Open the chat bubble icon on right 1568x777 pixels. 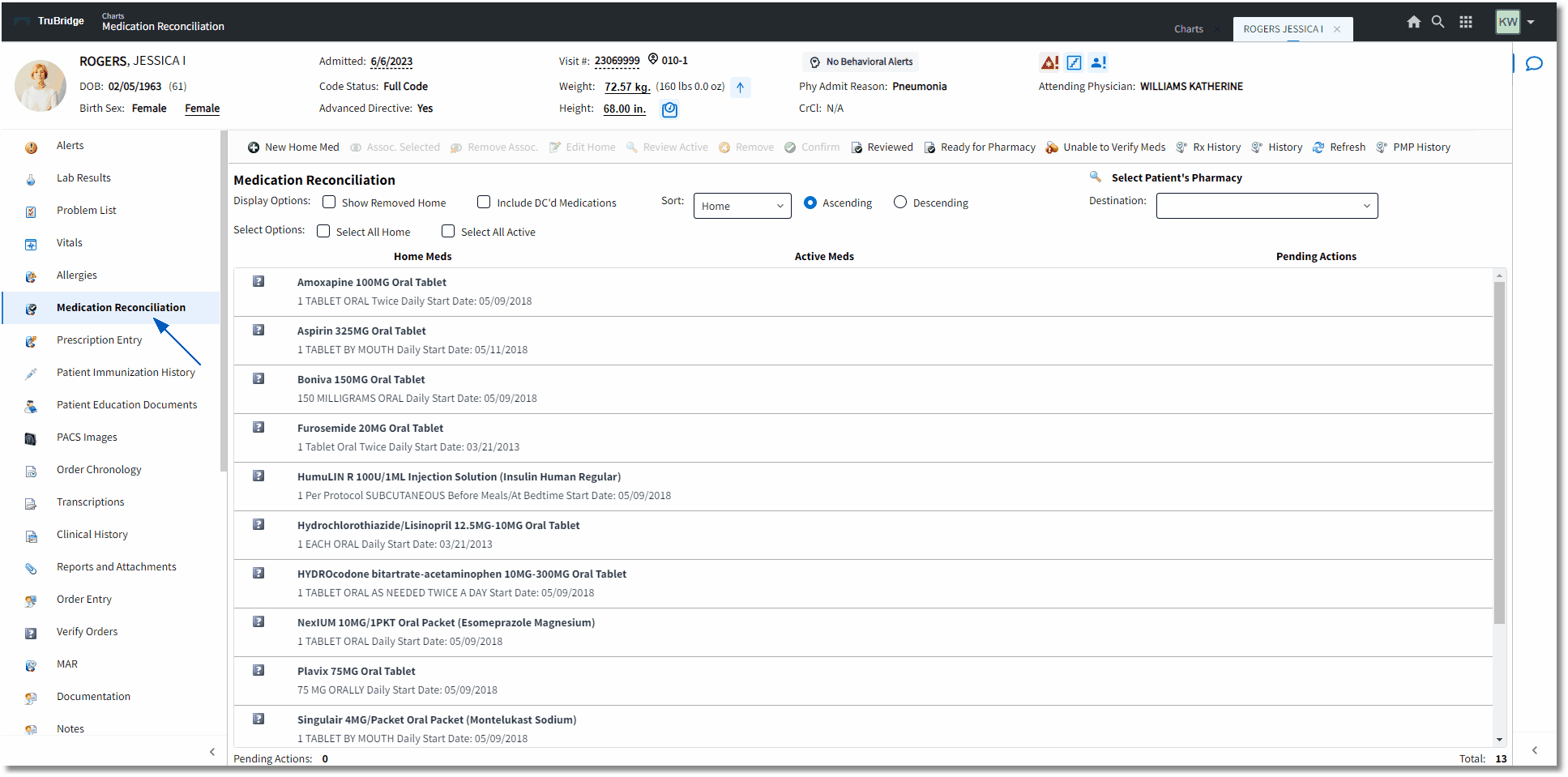point(1534,64)
